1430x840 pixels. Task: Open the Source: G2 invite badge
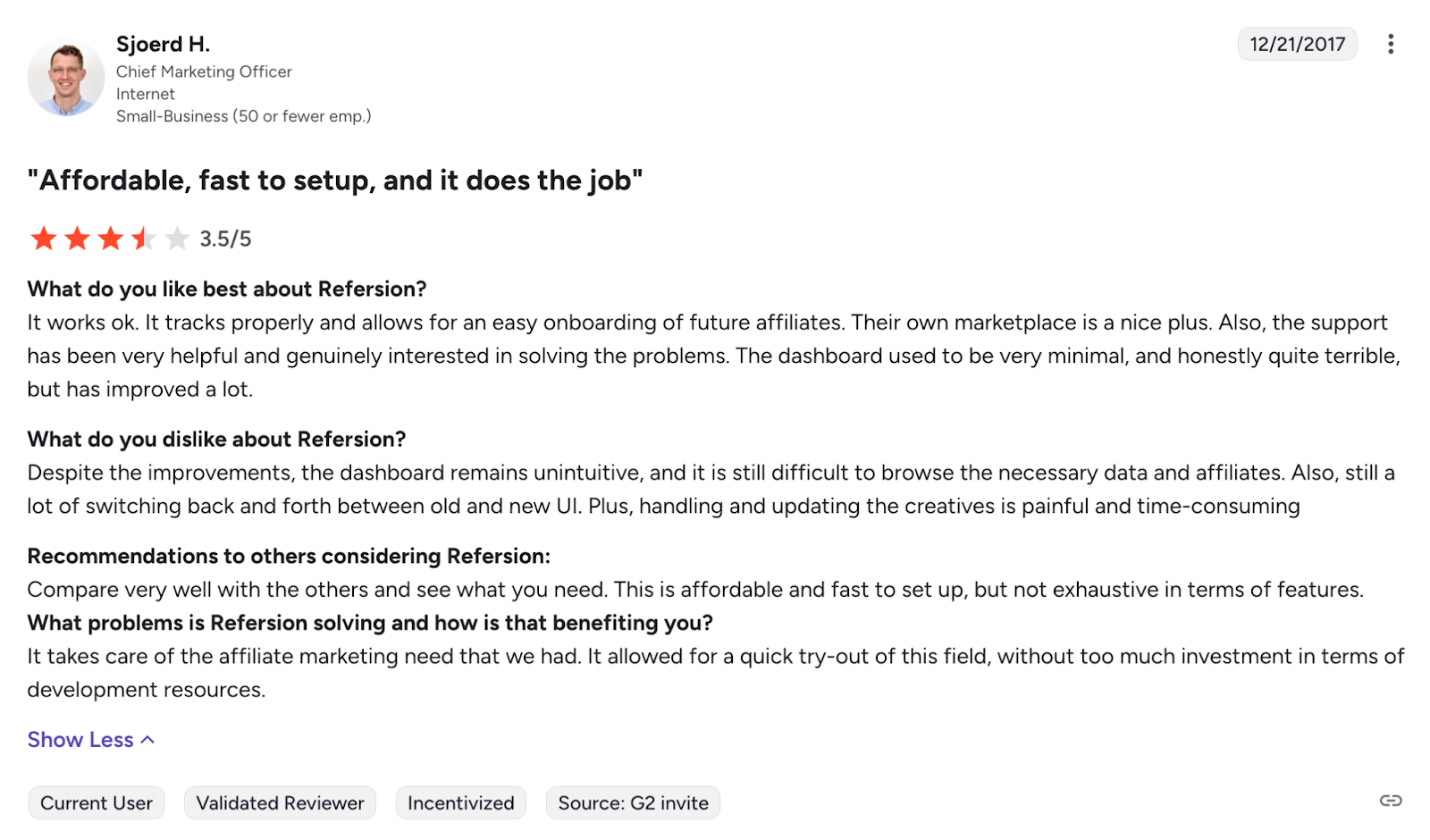(x=633, y=802)
